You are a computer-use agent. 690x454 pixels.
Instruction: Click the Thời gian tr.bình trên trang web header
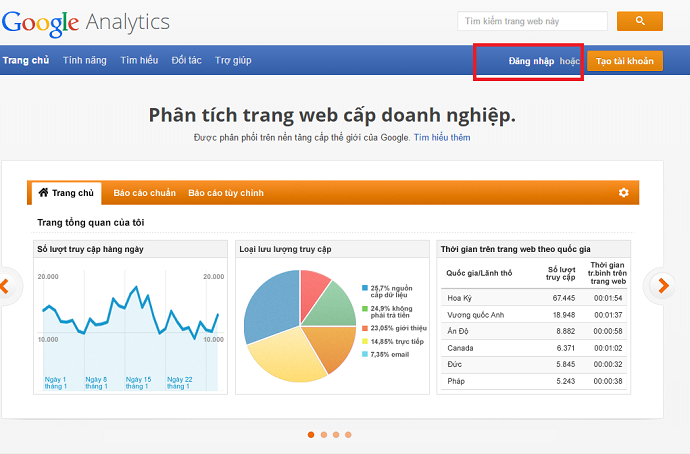click(607, 273)
